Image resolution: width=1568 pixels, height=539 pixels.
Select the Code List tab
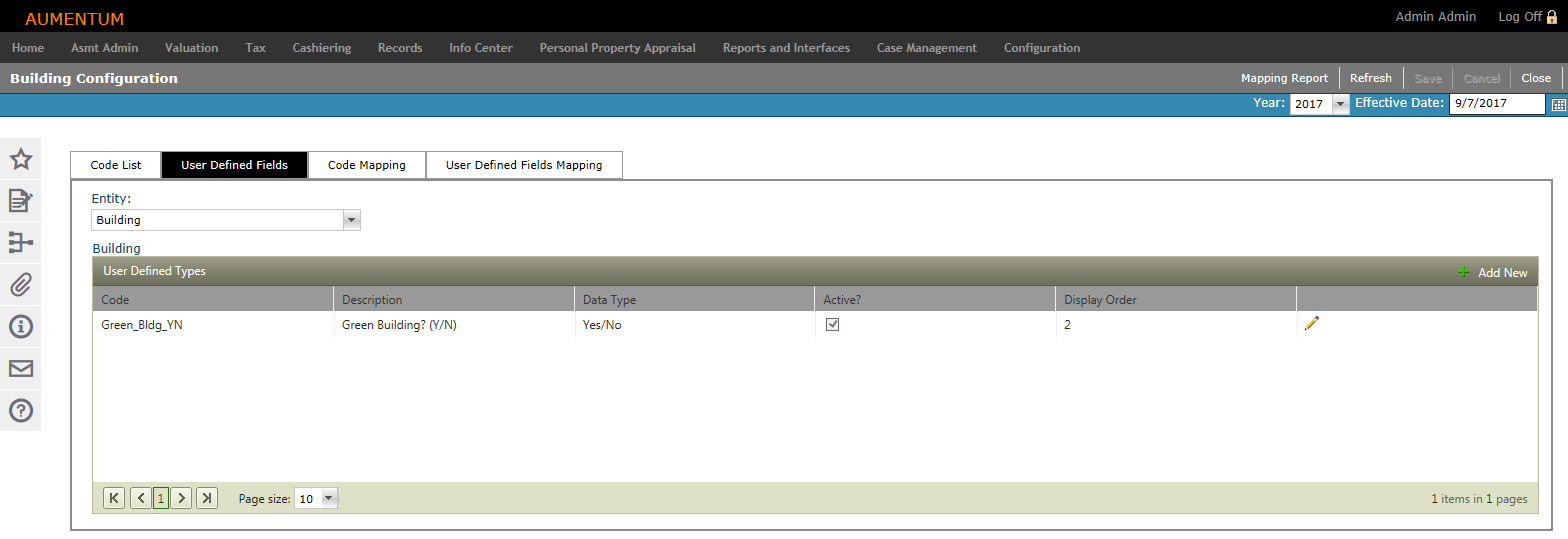click(116, 165)
